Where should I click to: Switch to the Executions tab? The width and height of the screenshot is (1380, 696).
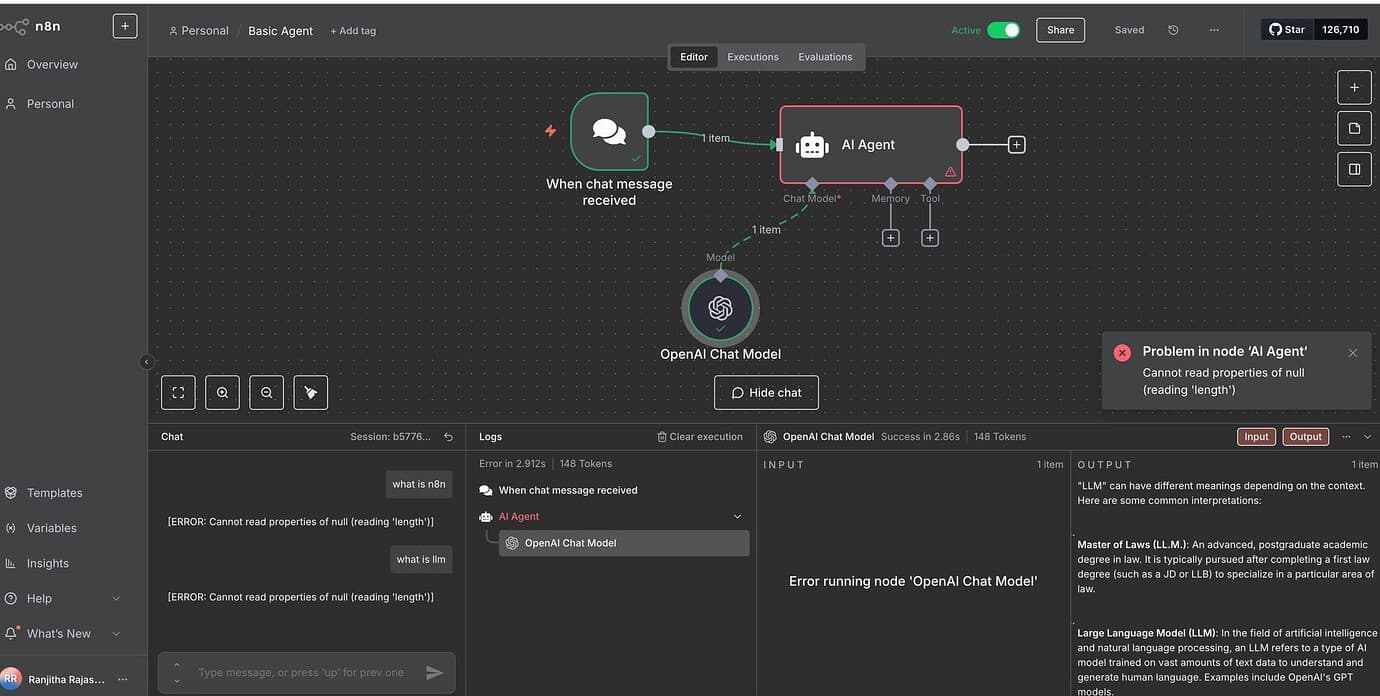[752, 57]
